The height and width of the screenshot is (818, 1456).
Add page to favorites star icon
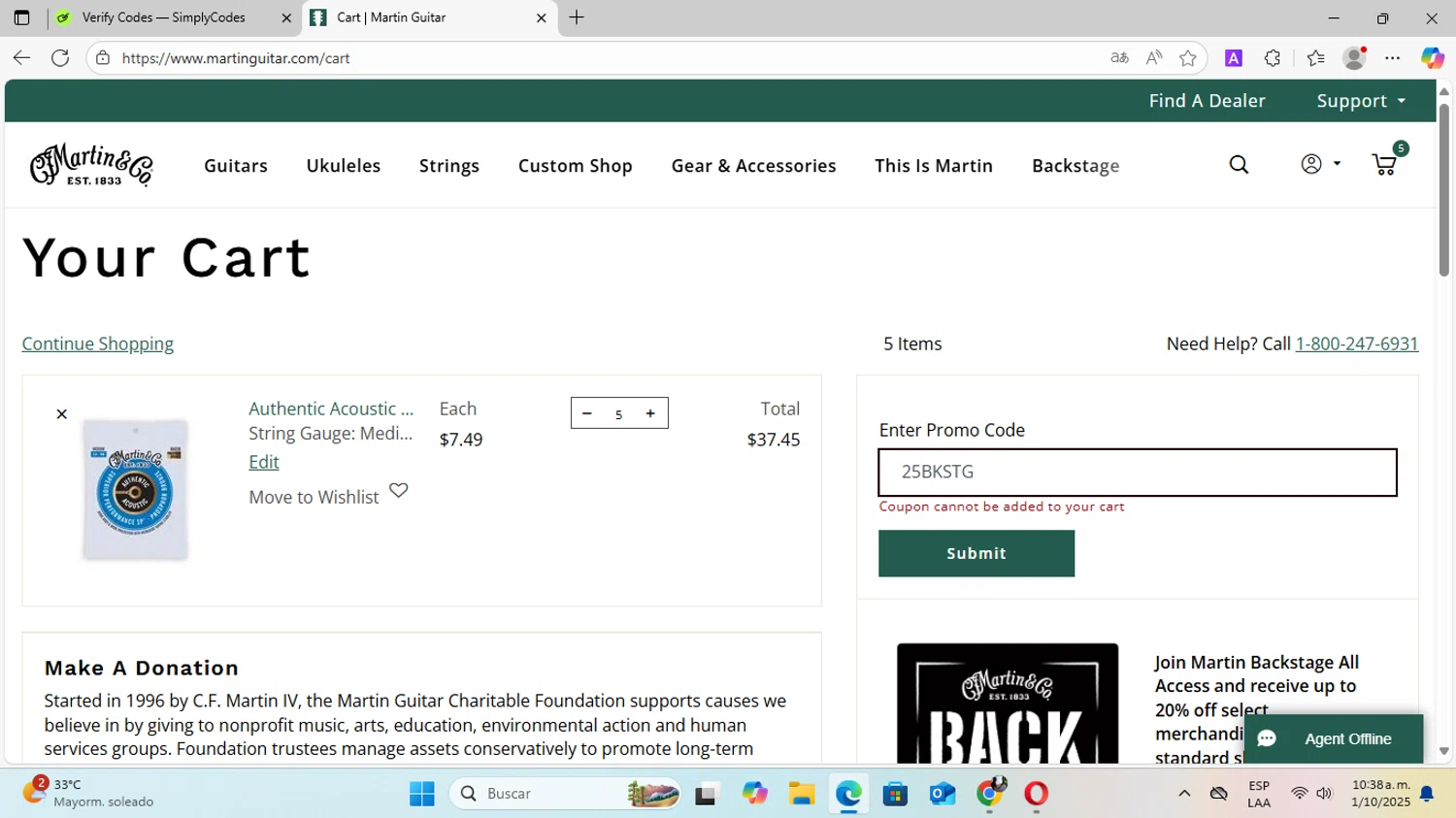tap(1188, 58)
